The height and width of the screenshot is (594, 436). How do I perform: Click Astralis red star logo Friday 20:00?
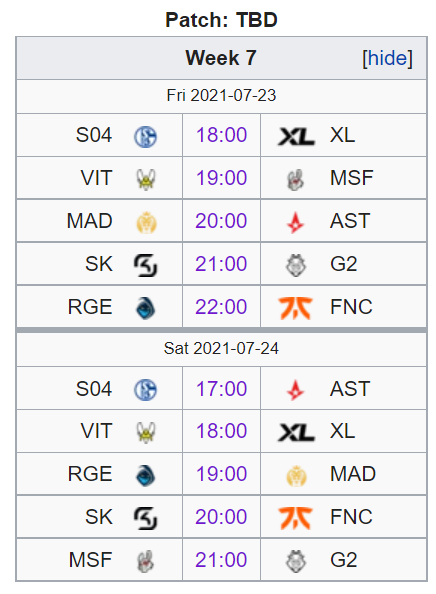pos(296,222)
